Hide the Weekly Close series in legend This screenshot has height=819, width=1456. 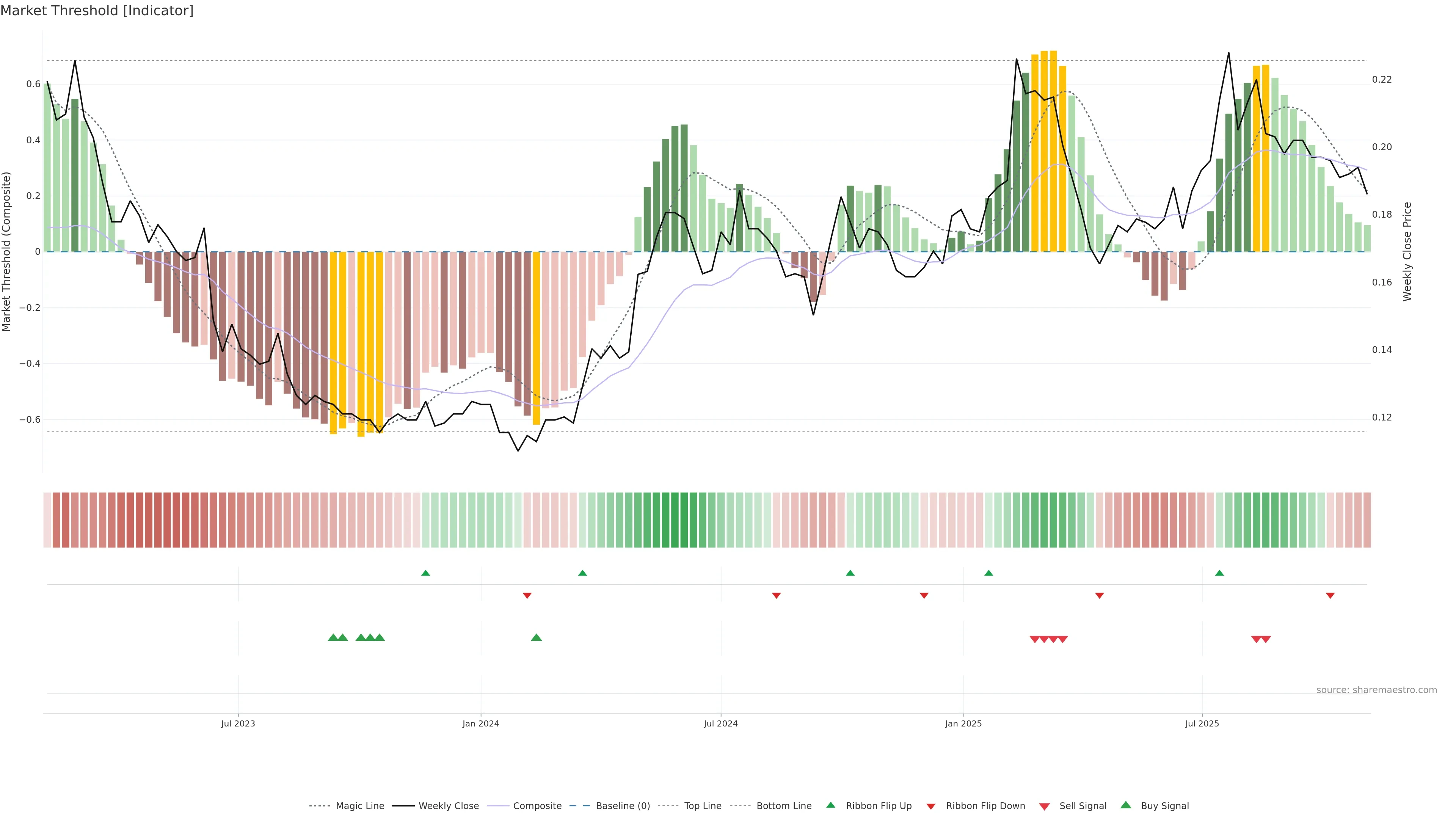pyautogui.click(x=448, y=806)
